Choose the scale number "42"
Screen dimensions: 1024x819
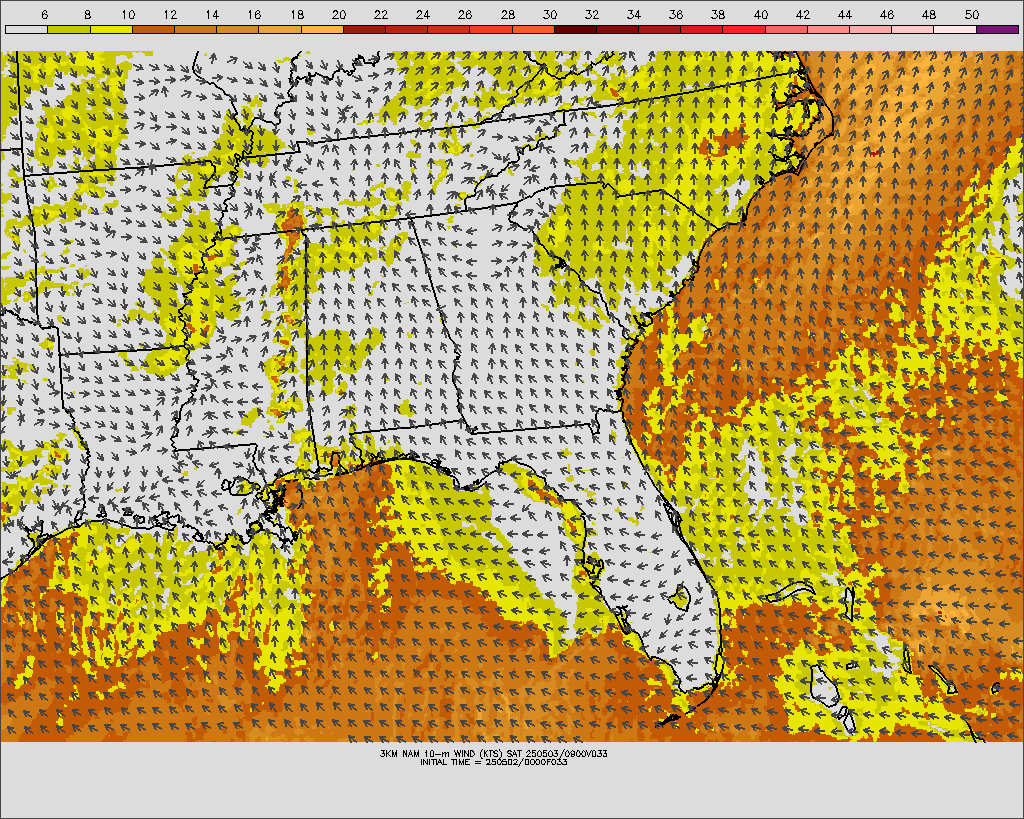803,14
